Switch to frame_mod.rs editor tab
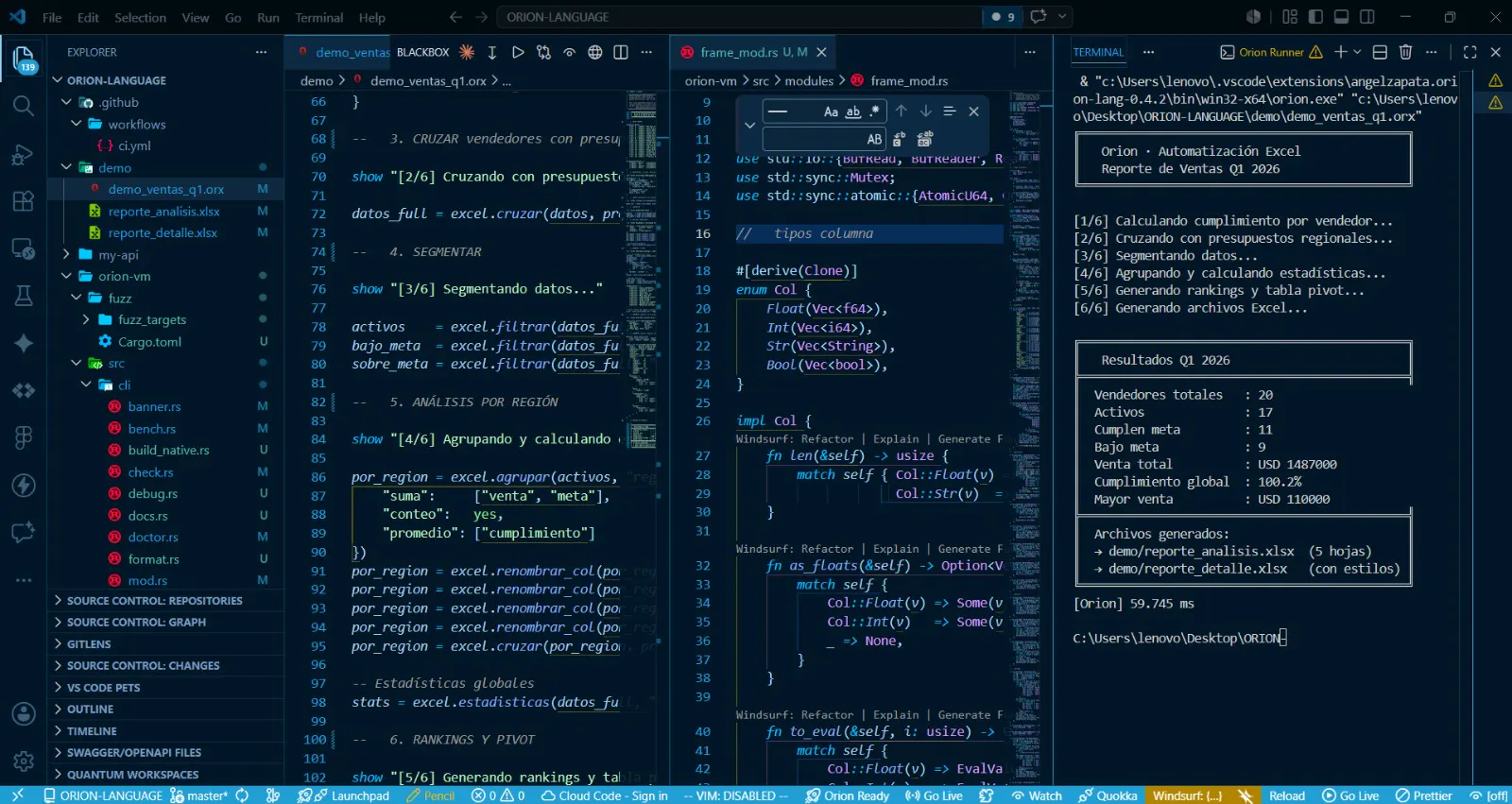The width and height of the screenshot is (1512, 804). click(x=753, y=52)
